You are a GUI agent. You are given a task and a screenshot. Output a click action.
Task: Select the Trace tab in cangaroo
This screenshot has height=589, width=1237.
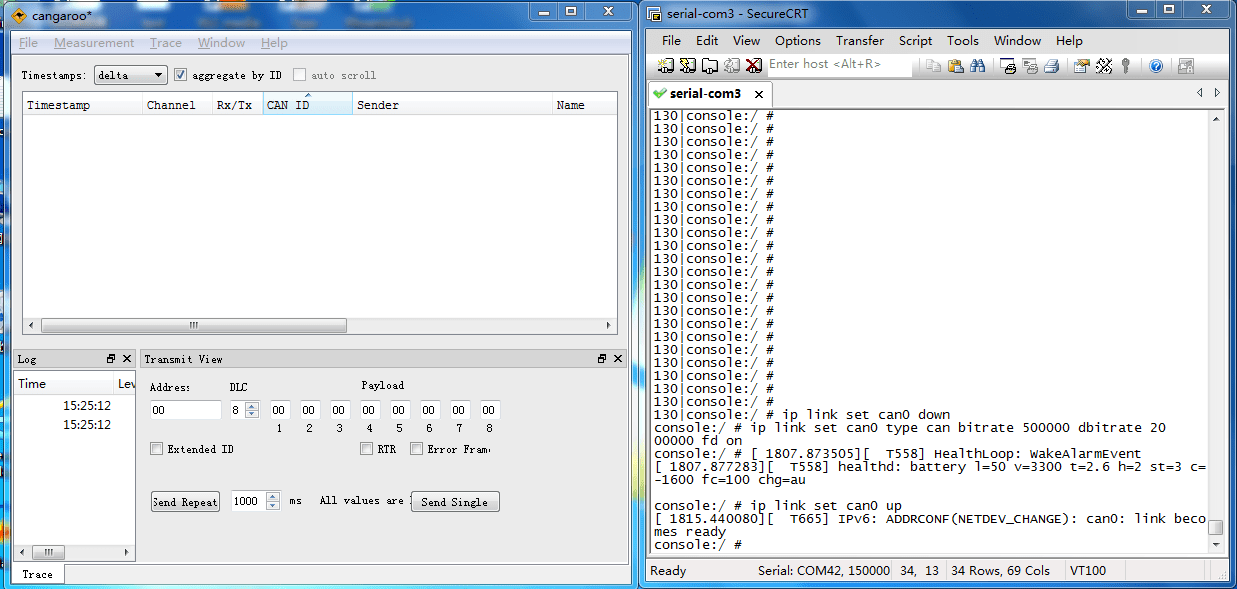tap(38, 574)
